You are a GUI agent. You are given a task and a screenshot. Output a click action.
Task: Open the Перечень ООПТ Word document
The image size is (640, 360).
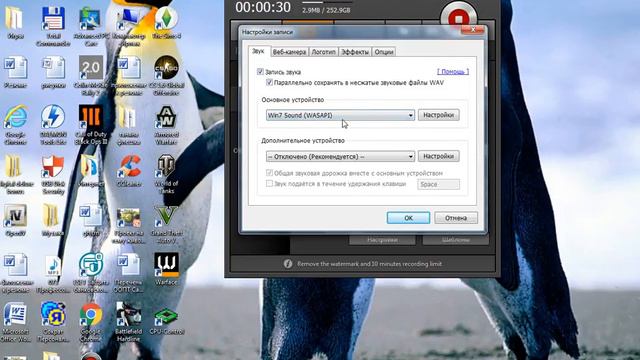click(x=129, y=274)
